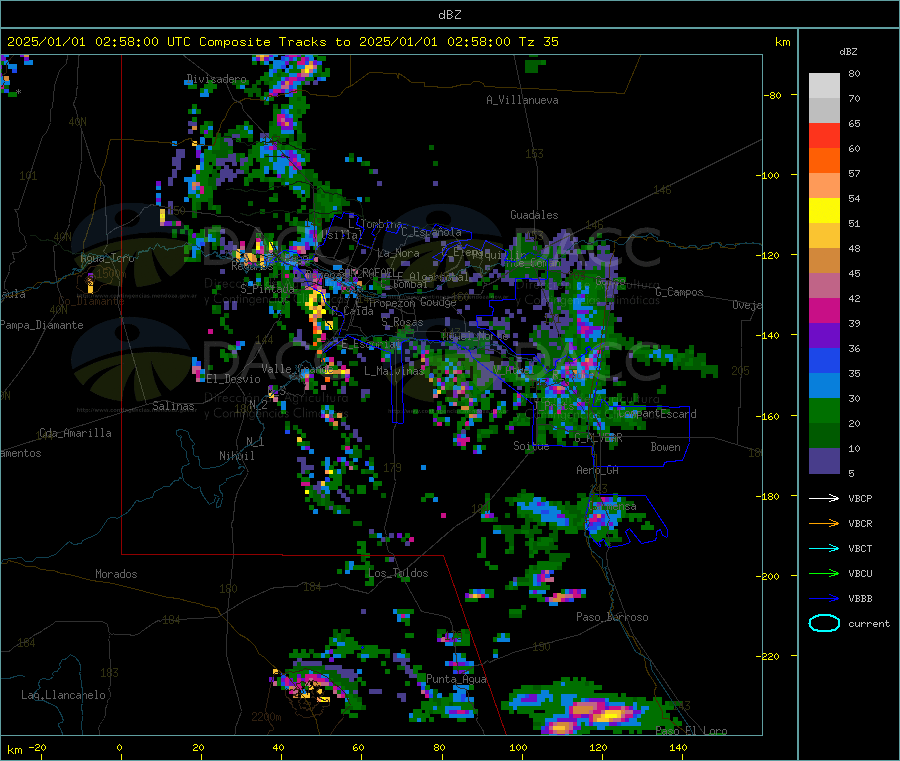Click the Divisadero place label
The width and height of the screenshot is (900, 761).
click(x=216, y=79)
